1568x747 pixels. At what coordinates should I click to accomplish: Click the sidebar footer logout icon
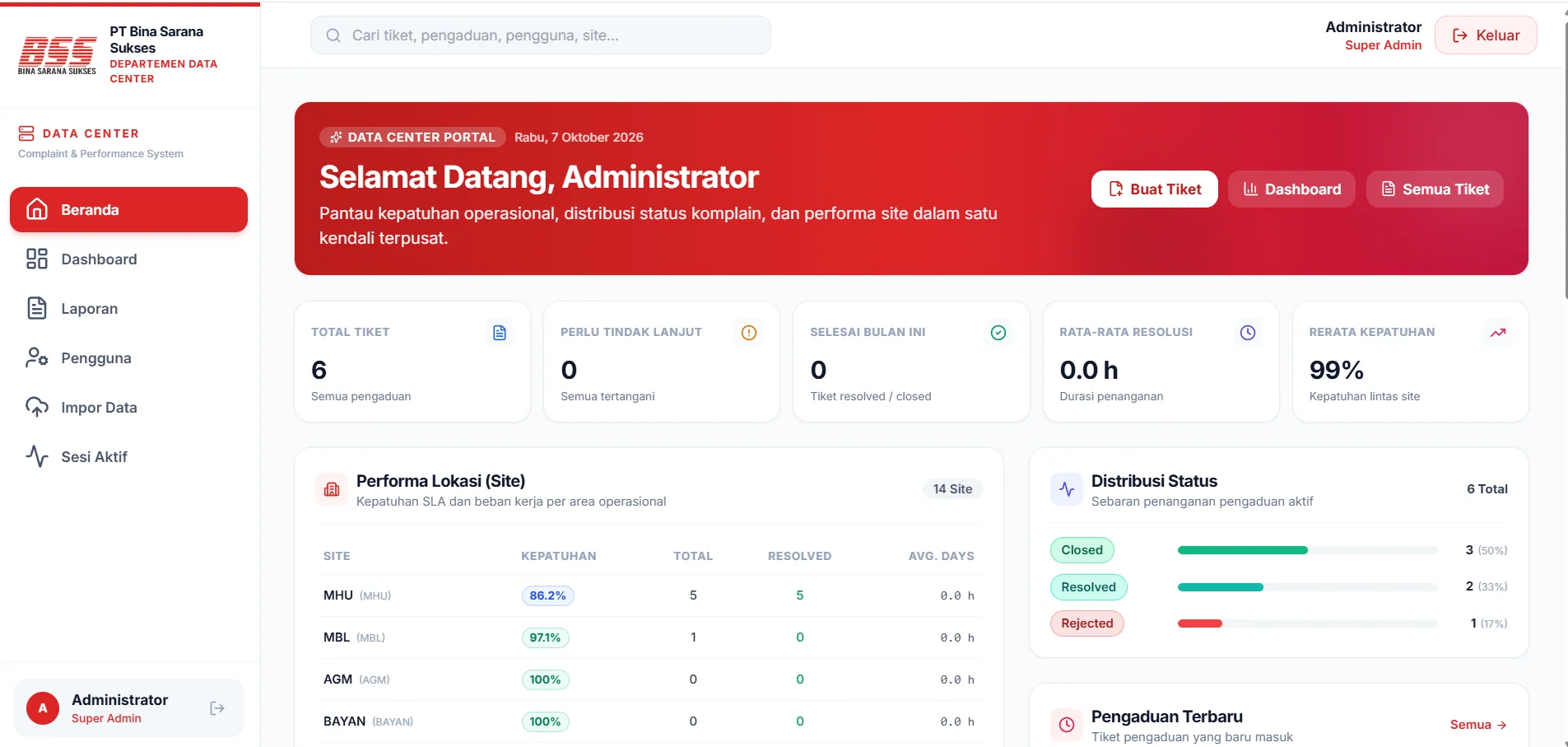[x=217, y=708]
